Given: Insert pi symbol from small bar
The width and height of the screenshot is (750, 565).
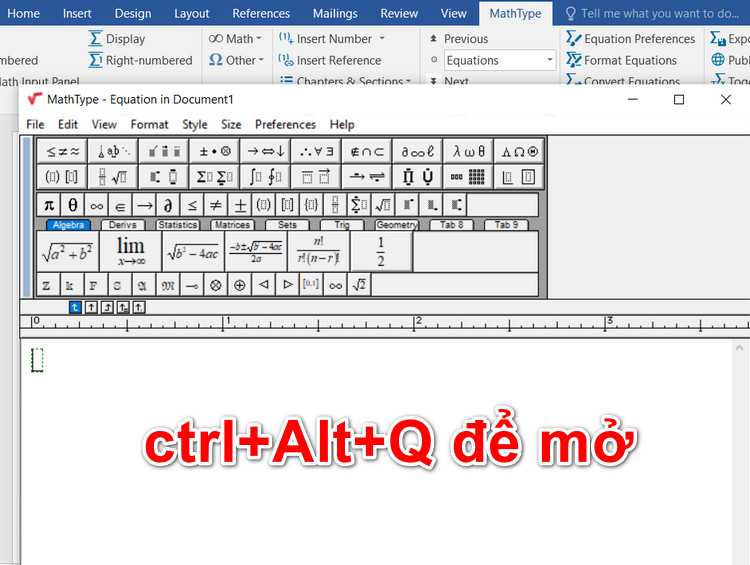Looking at the screenshot, I should click(x=49, y=206).
